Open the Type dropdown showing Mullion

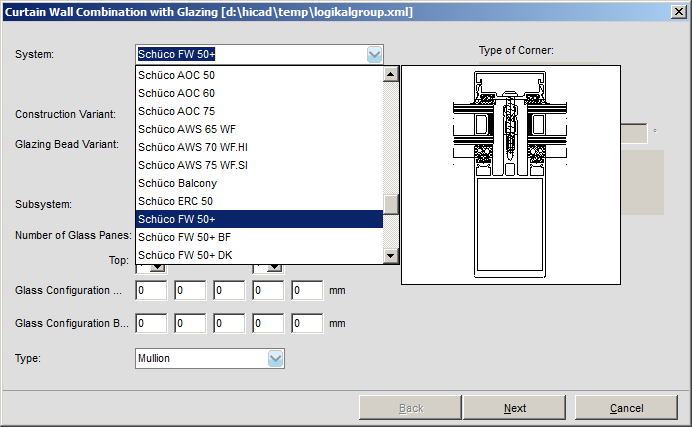(275, 359)
